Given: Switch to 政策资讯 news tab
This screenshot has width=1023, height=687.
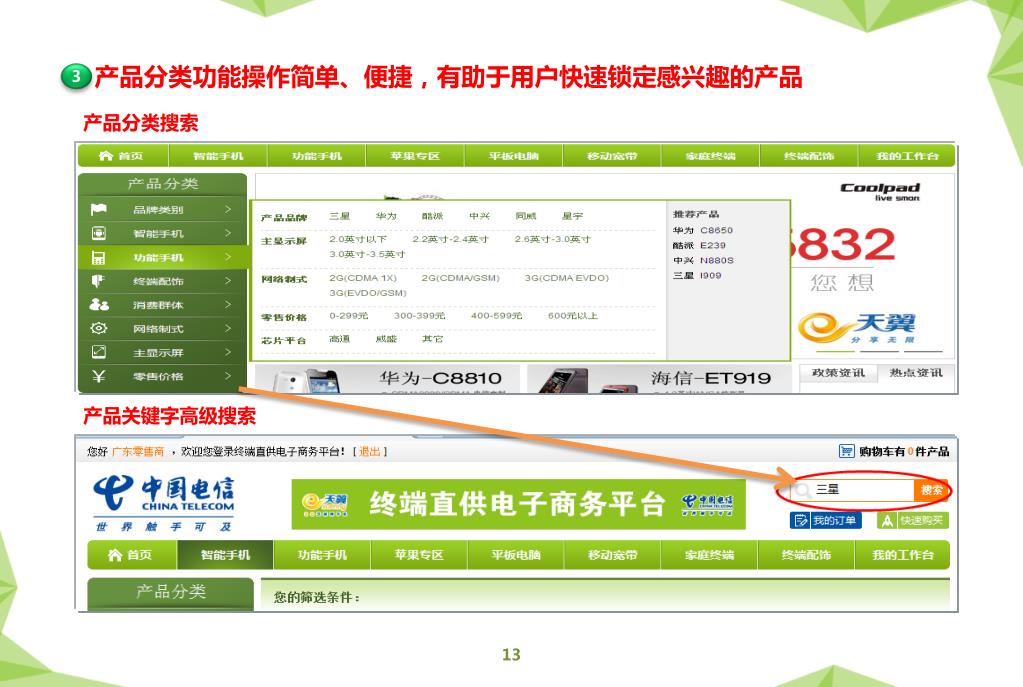Looking at the screenshot, I should 838,373.
